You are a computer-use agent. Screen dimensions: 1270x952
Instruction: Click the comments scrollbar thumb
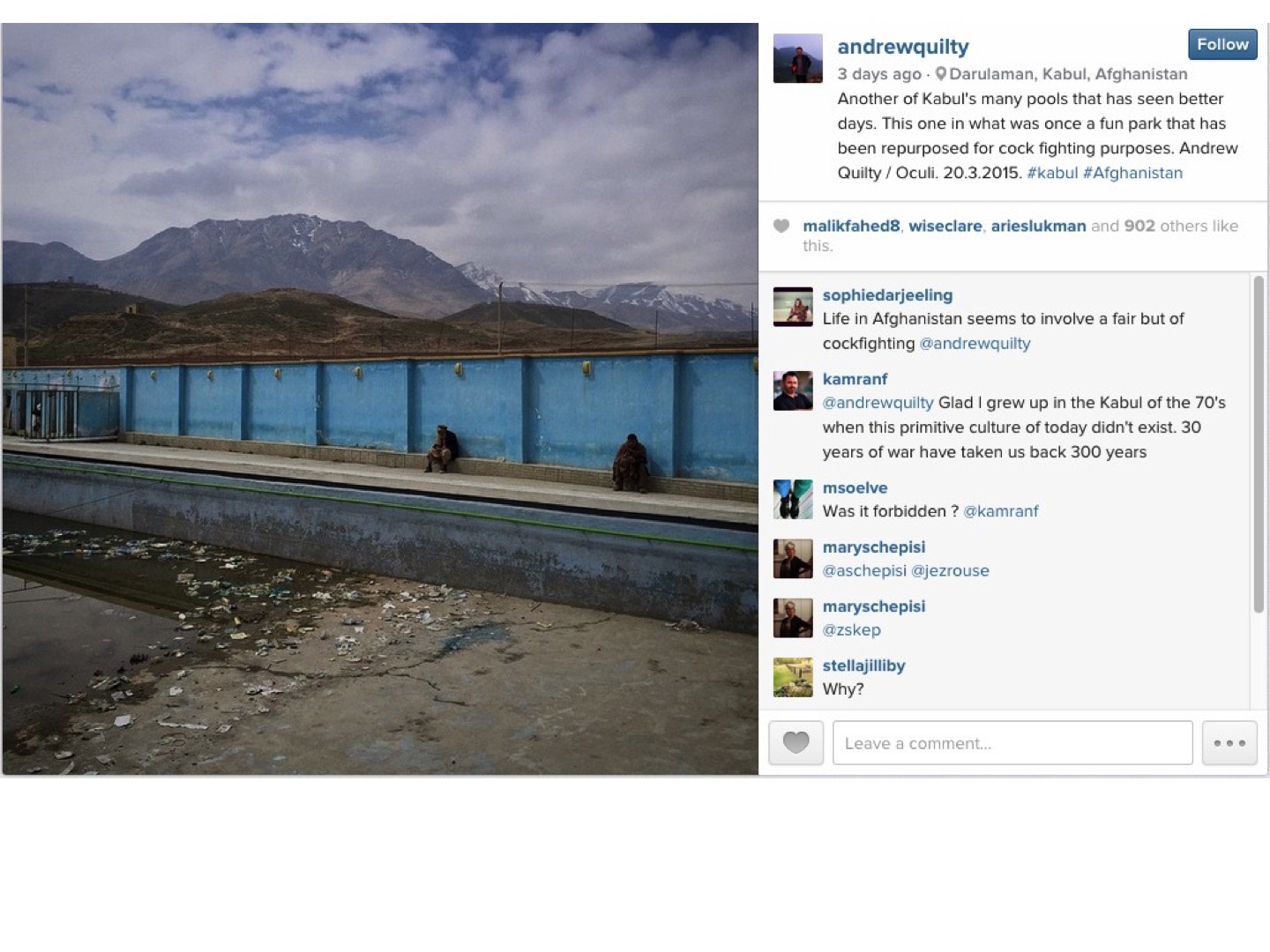(1259, 444)
